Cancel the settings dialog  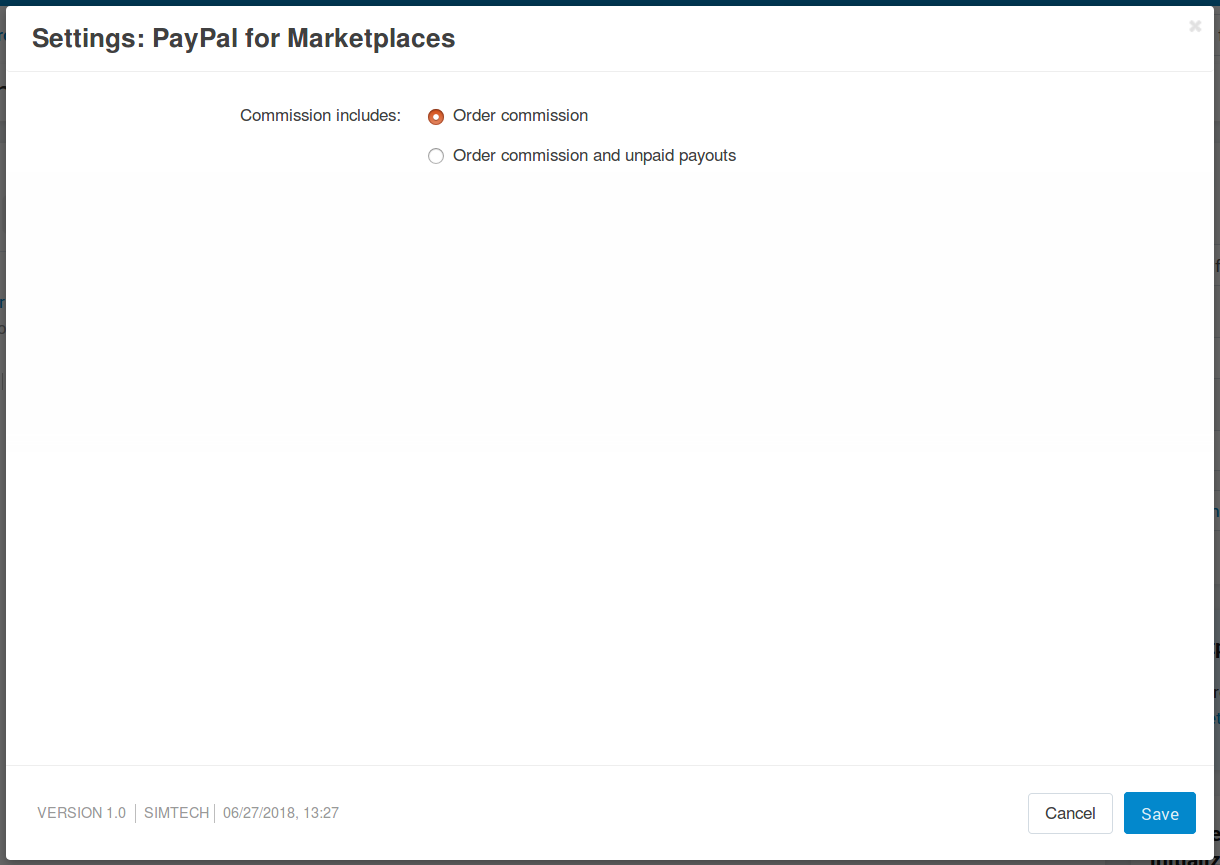(x=1070, y=813)
